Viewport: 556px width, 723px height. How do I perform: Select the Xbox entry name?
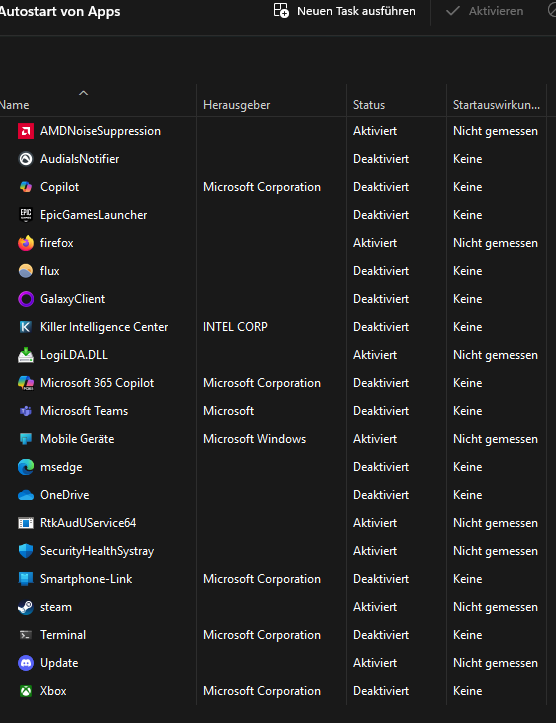click(53, 691)
